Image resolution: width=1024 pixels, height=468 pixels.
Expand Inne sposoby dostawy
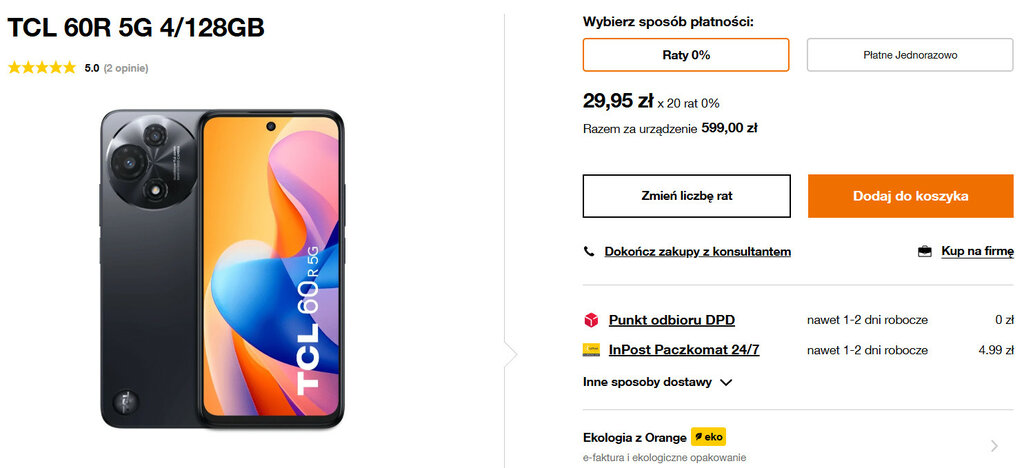coord(658,381)
